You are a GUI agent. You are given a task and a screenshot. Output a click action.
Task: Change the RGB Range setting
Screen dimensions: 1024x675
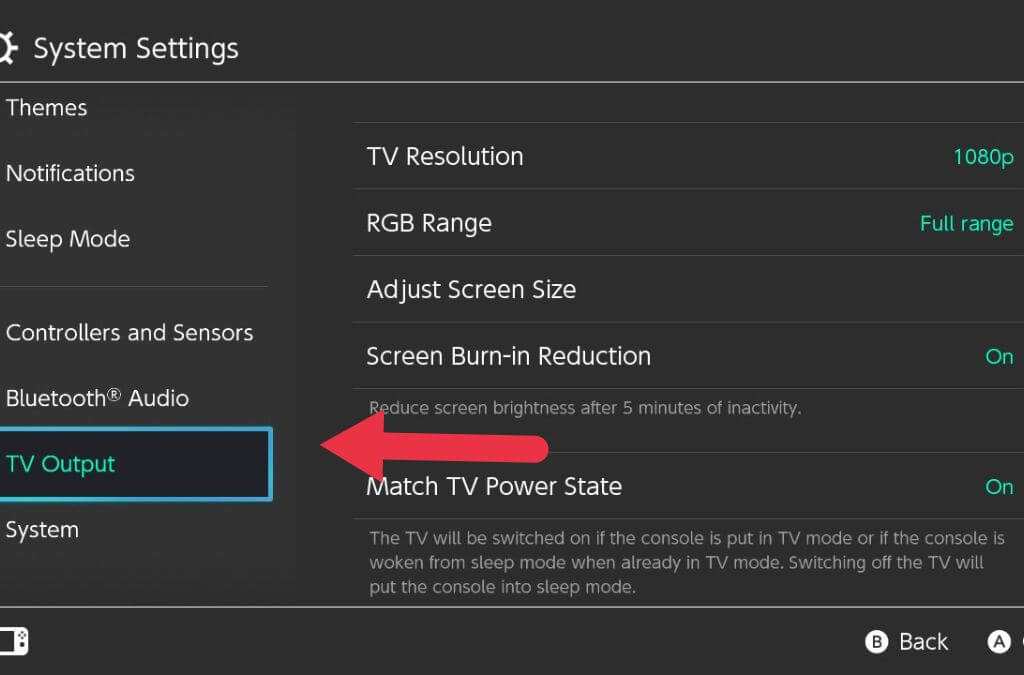click(429, 223)
